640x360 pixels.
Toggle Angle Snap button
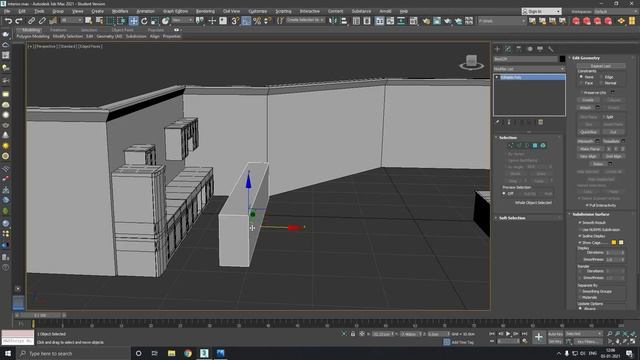point(246,20)
